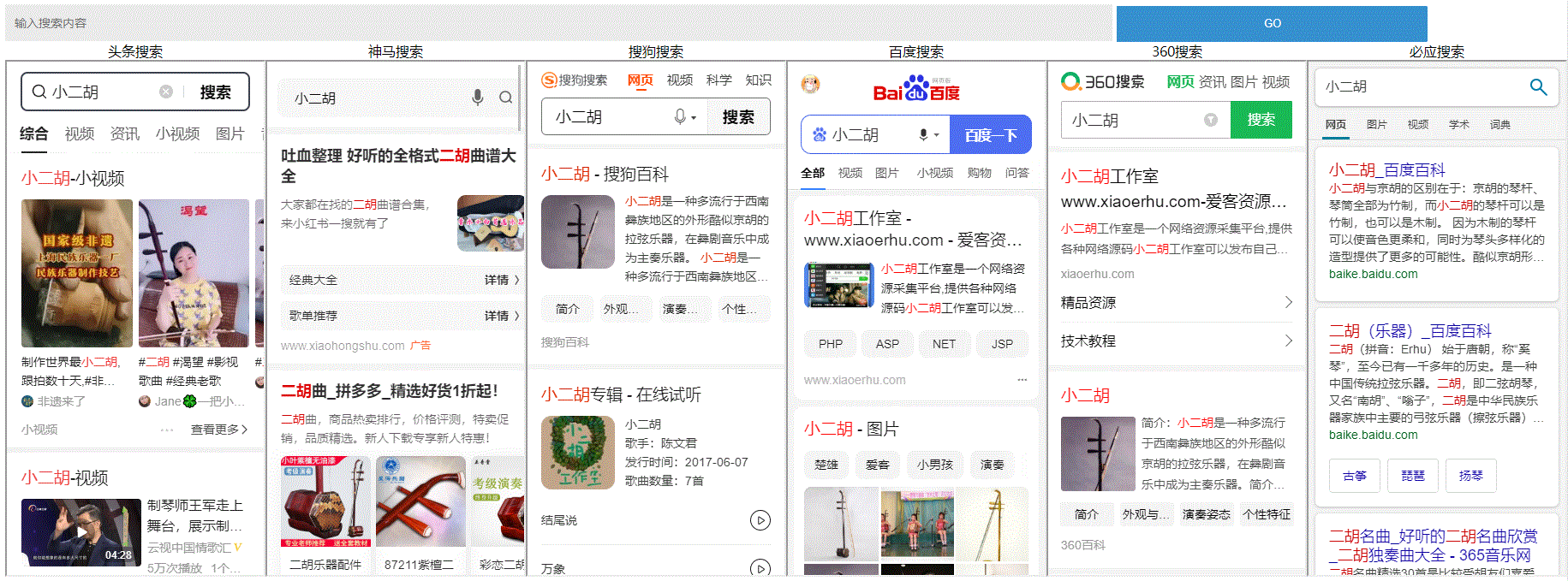1568x581 pixels.
Task: Play the 04:28 video thumbnail in Toutiao
Action: [81, 531]
